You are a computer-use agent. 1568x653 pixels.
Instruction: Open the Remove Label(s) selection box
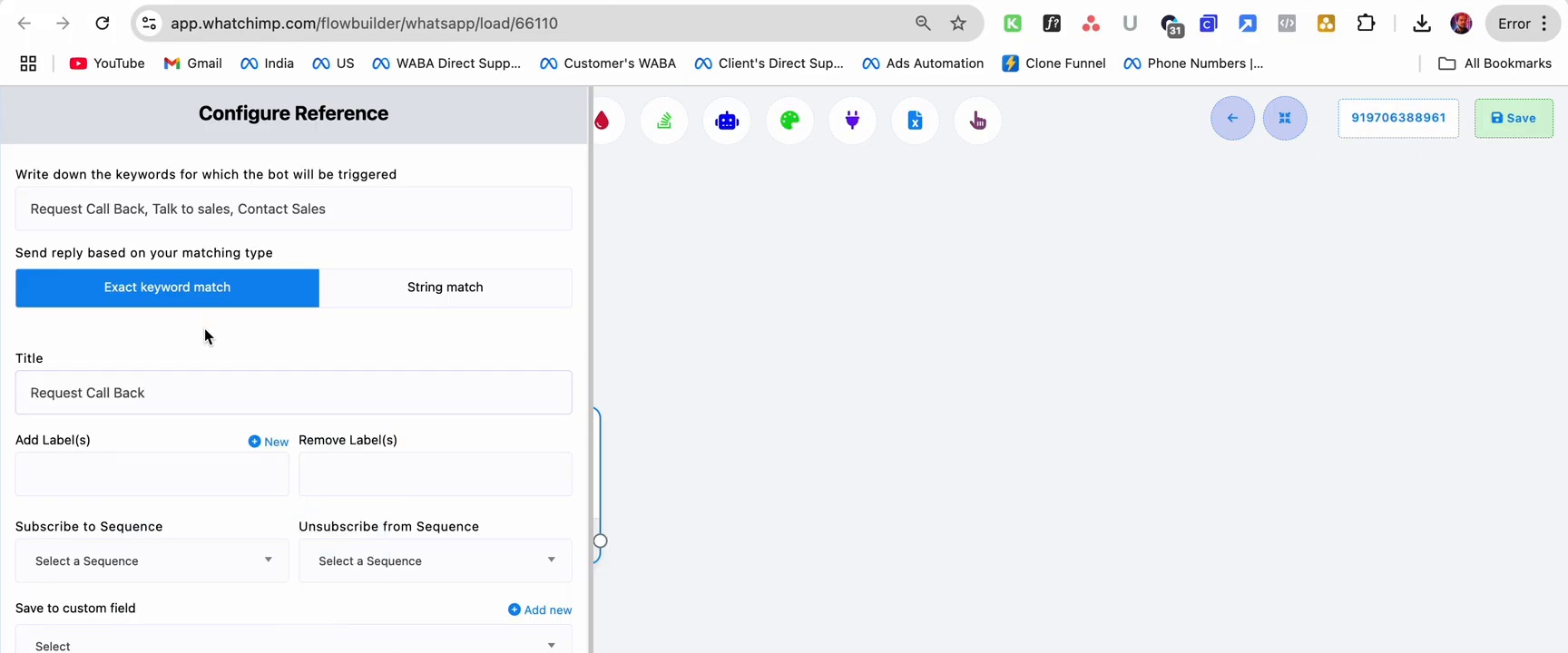pos(436,474)
